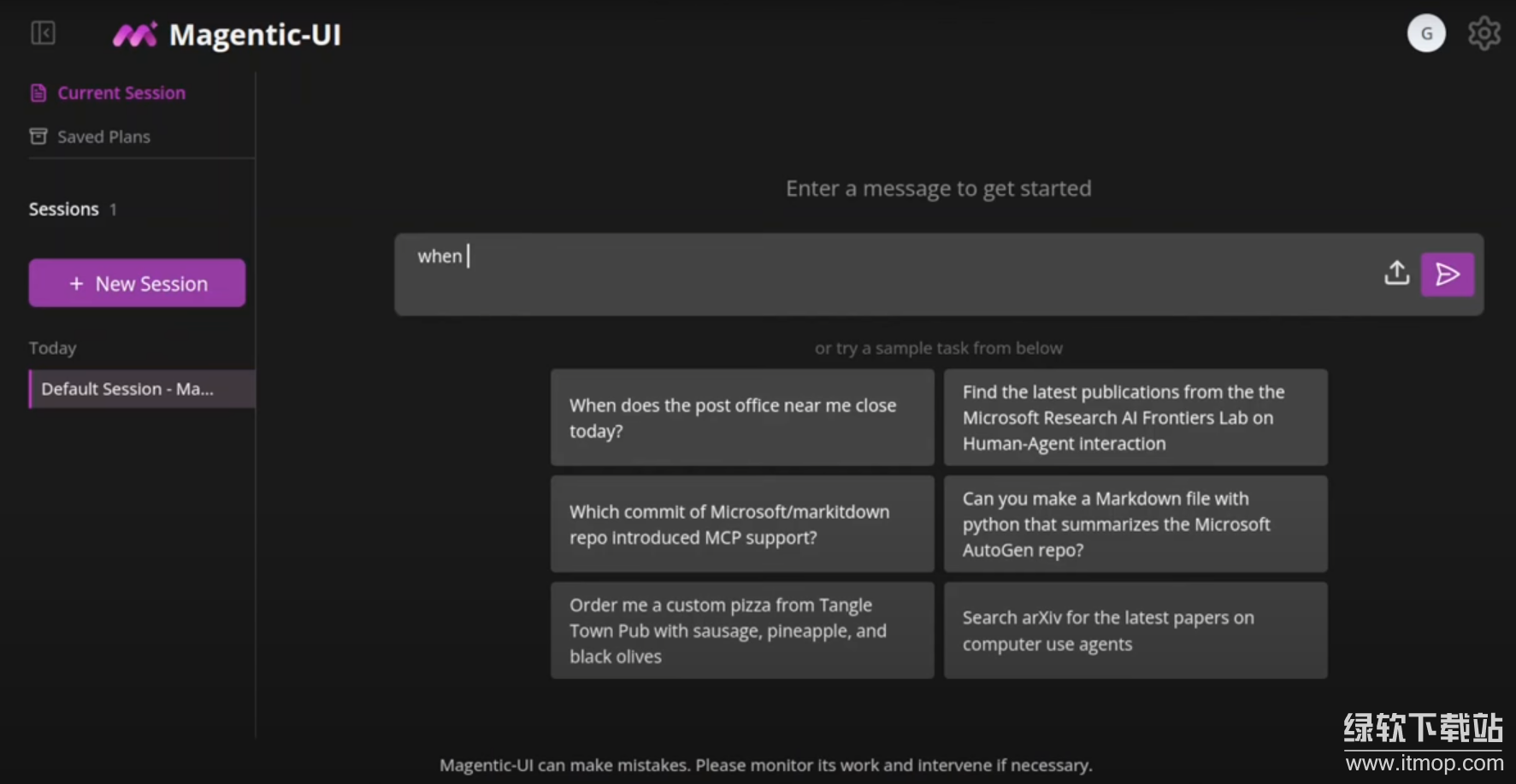
Task: Click the upload file icon
Action: point(1396,274)
